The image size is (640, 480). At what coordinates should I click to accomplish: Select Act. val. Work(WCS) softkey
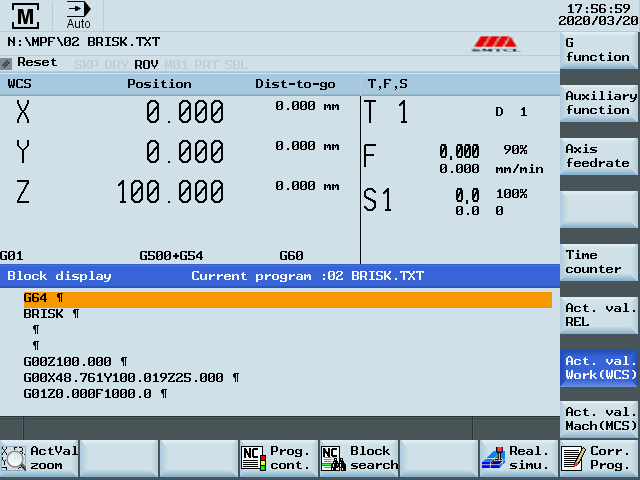coord(598,368)
